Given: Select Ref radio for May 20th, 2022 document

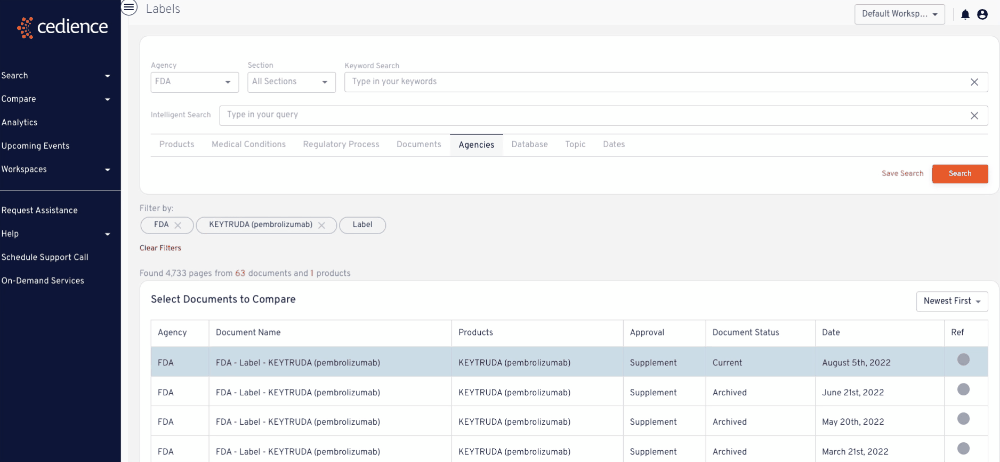Looking at the screenshot, I should click(x=964, y=419).
